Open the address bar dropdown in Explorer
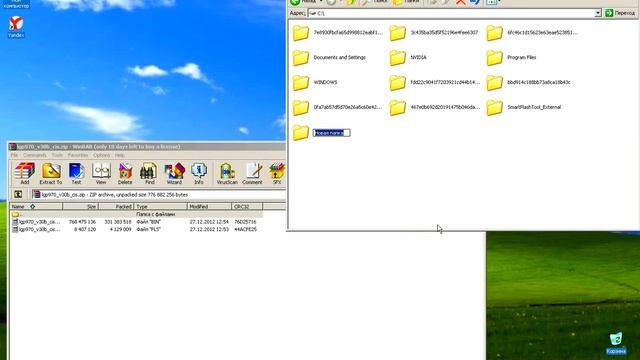 598,13
